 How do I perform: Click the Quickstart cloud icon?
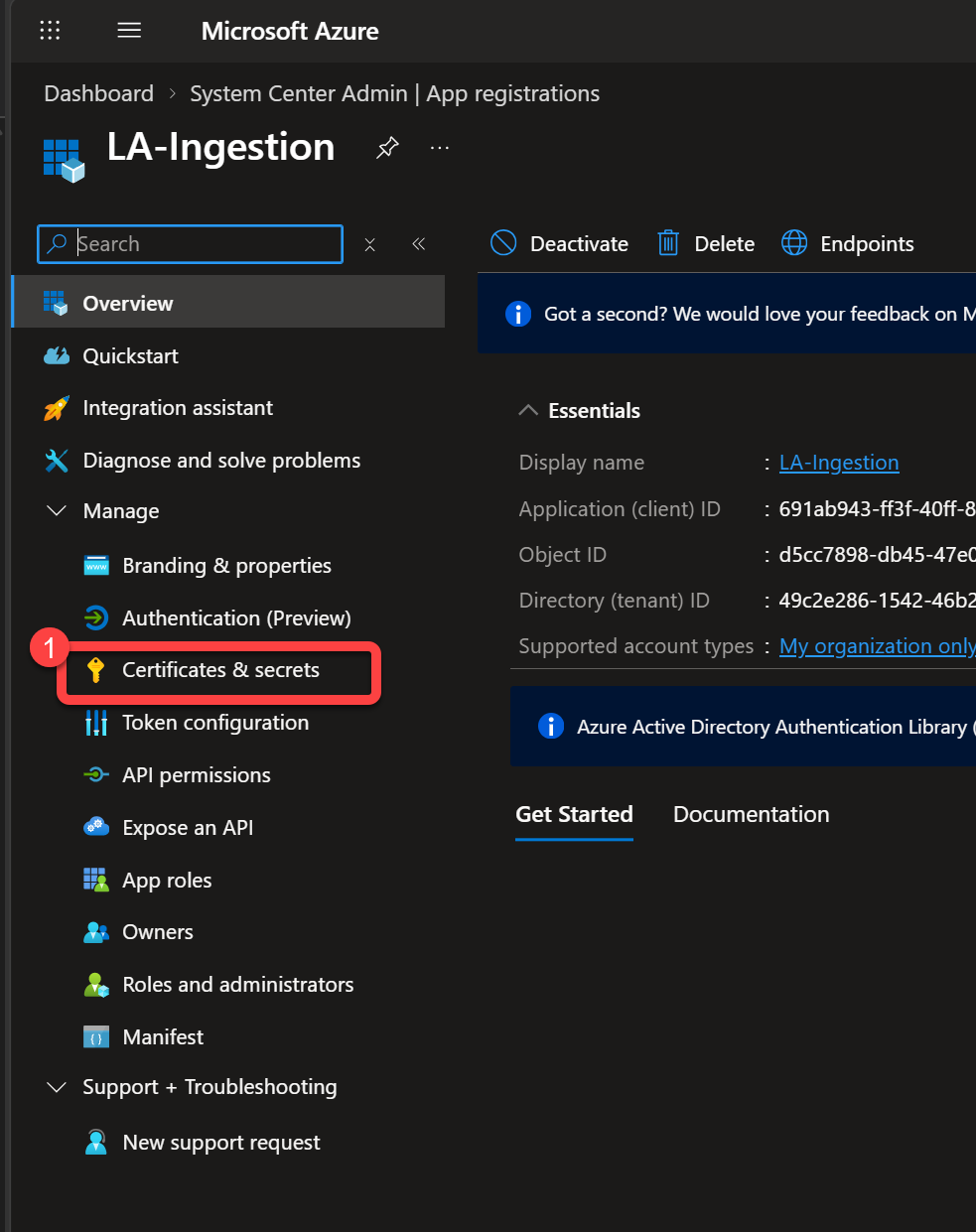(57, 355)
